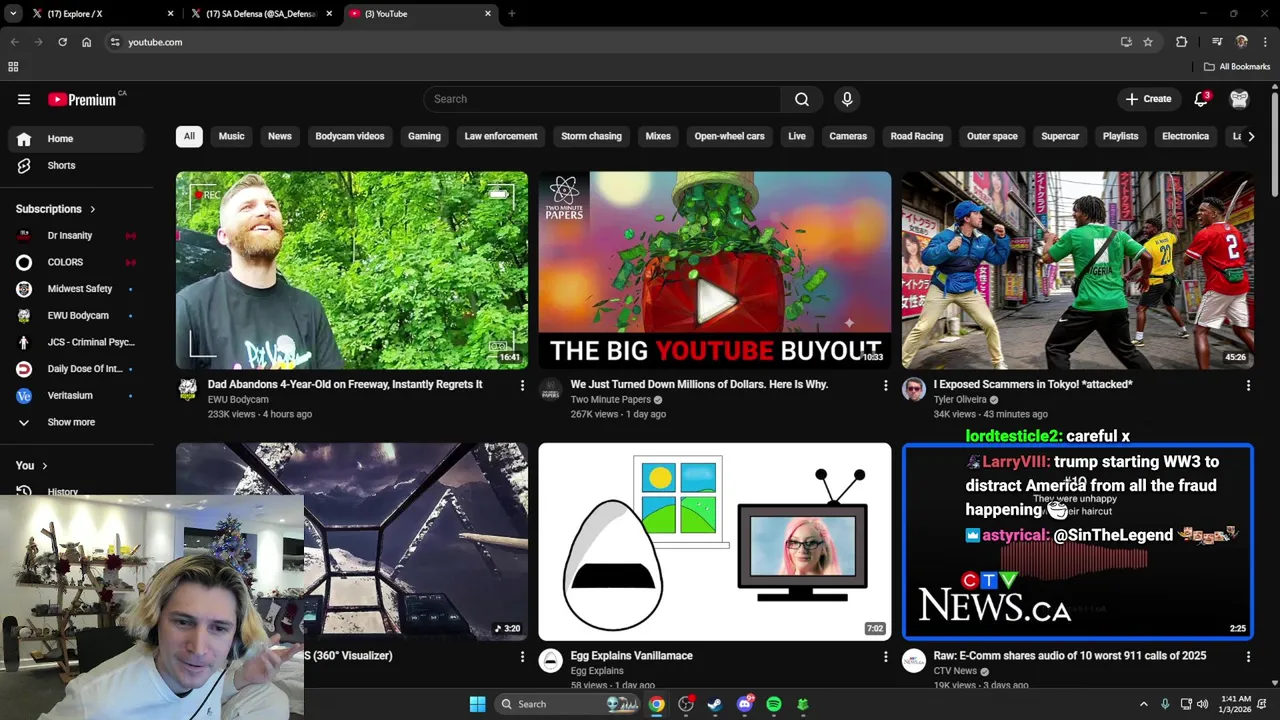This screenshot has height=720, width=1280.
Task: Open Midwest Safety subscription channel
Action: tap(76, 289)
